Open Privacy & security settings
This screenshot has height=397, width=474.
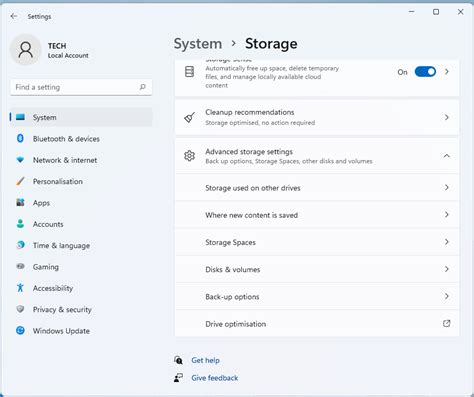coord(81,309)
